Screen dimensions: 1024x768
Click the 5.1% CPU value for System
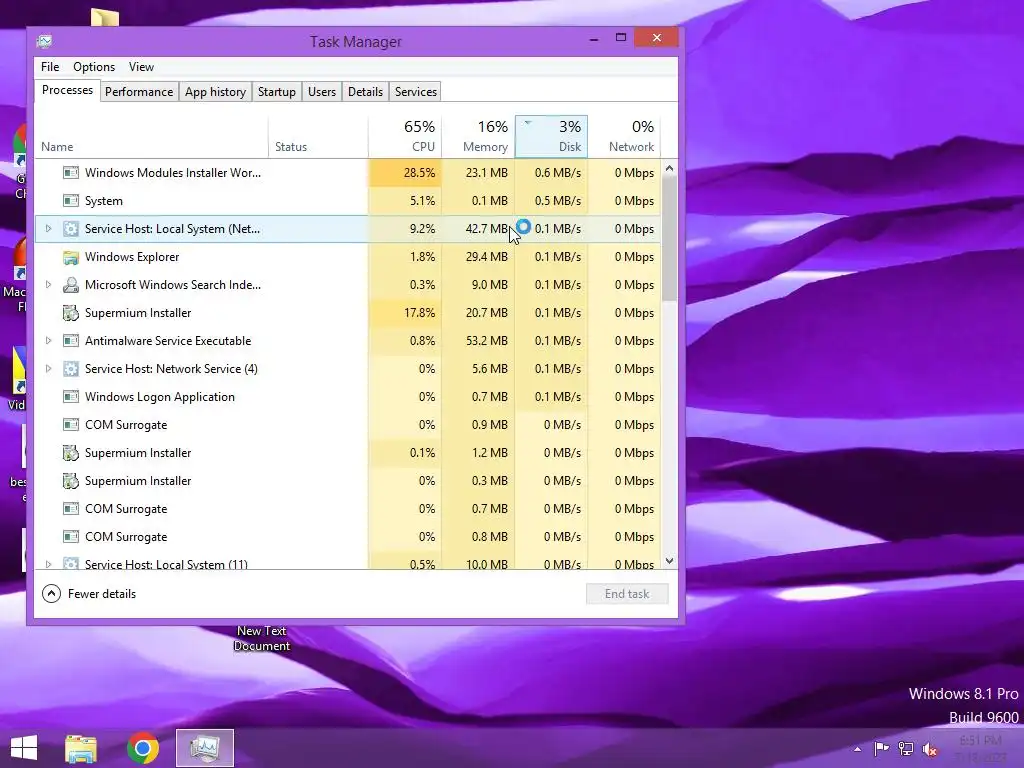pyautogui.click(x=423, y=201)
